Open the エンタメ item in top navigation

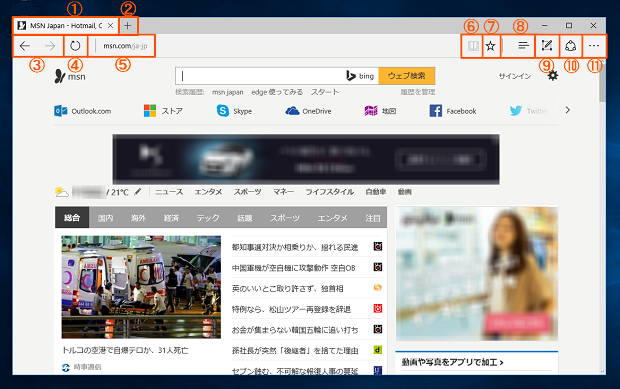pyautogui.click(x=208, y=192)
